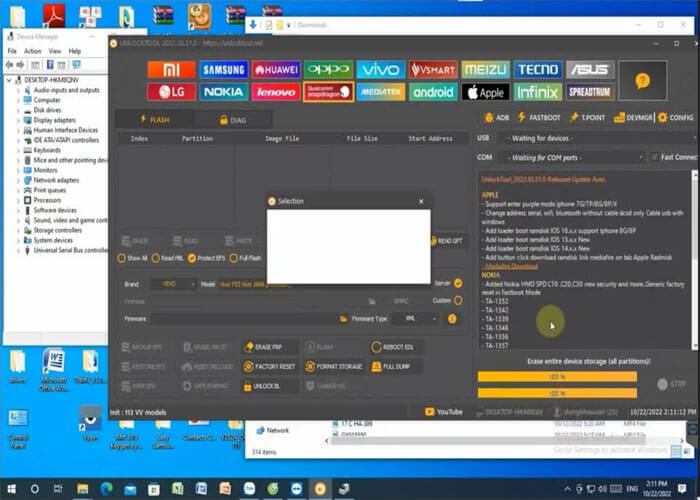Select the Custom loader option

(458, 300)
